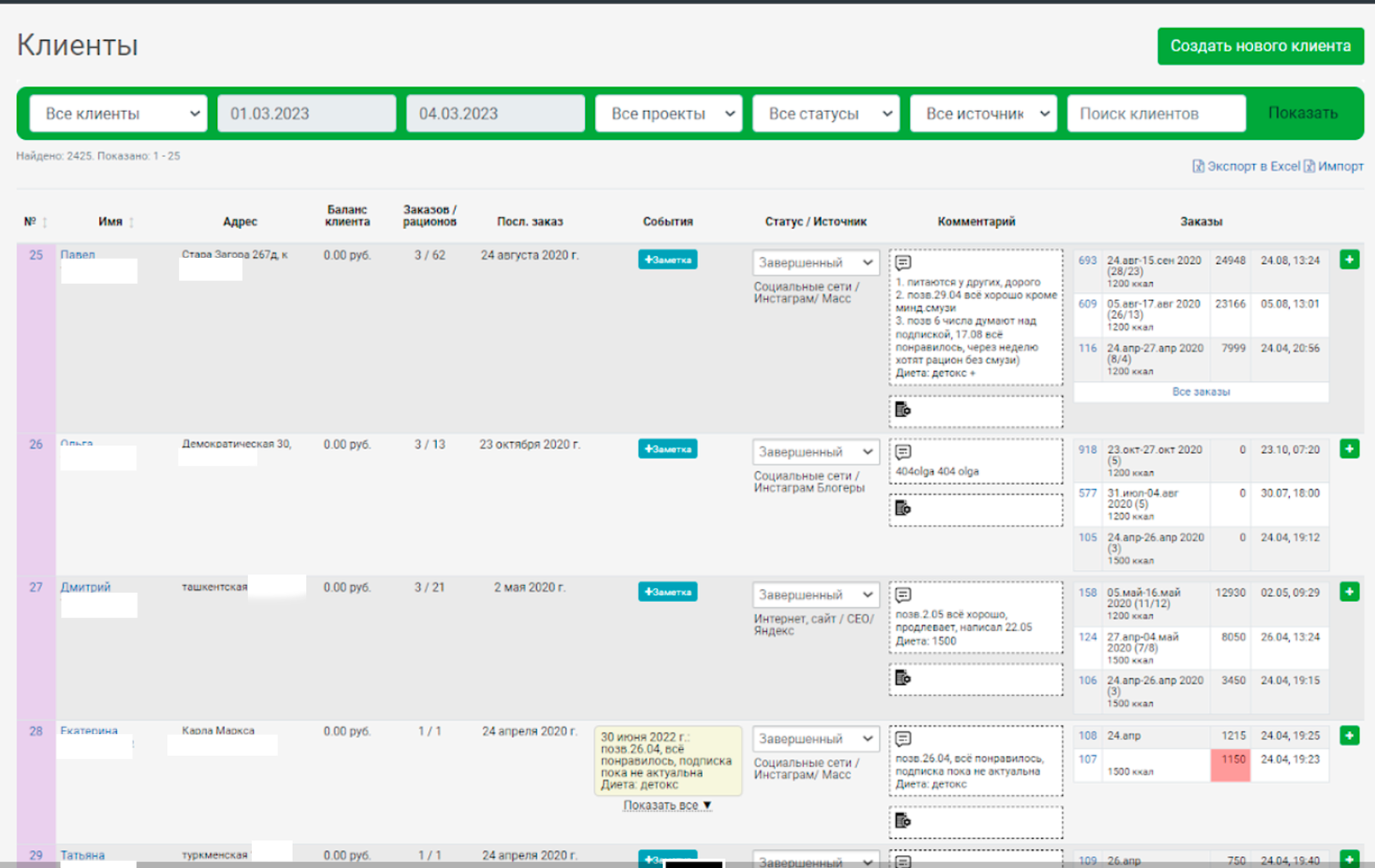Screen dimensions: 1375x868
Task: Click start date field 01.03.2023
Action: tap(307, 113)
